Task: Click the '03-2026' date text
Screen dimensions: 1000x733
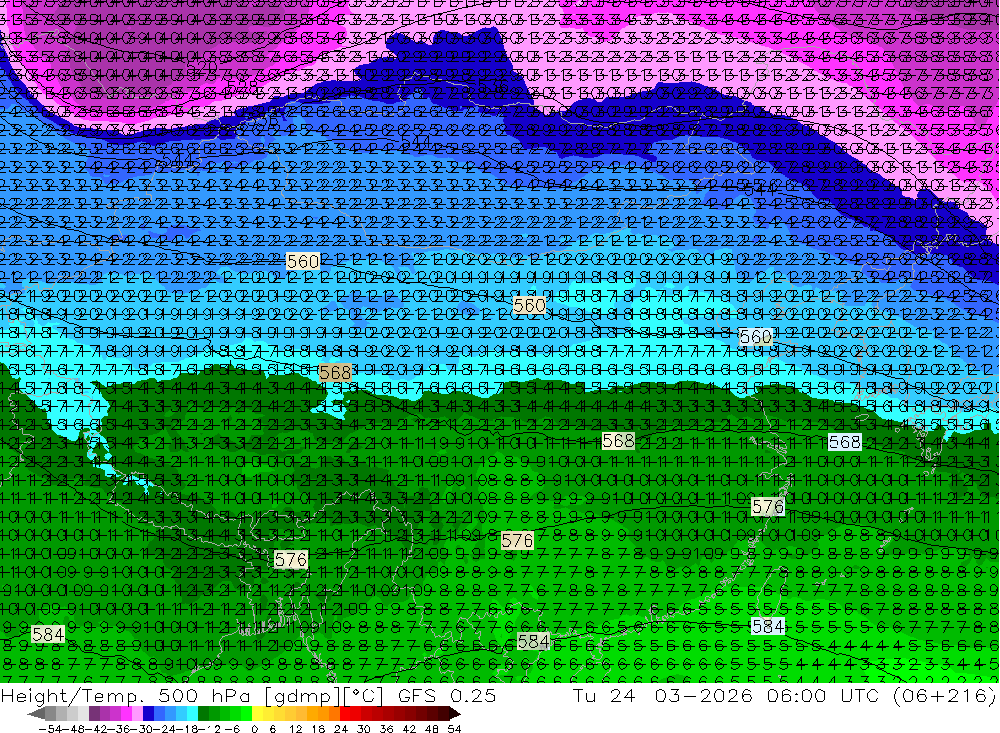Action: coord(703,696)
